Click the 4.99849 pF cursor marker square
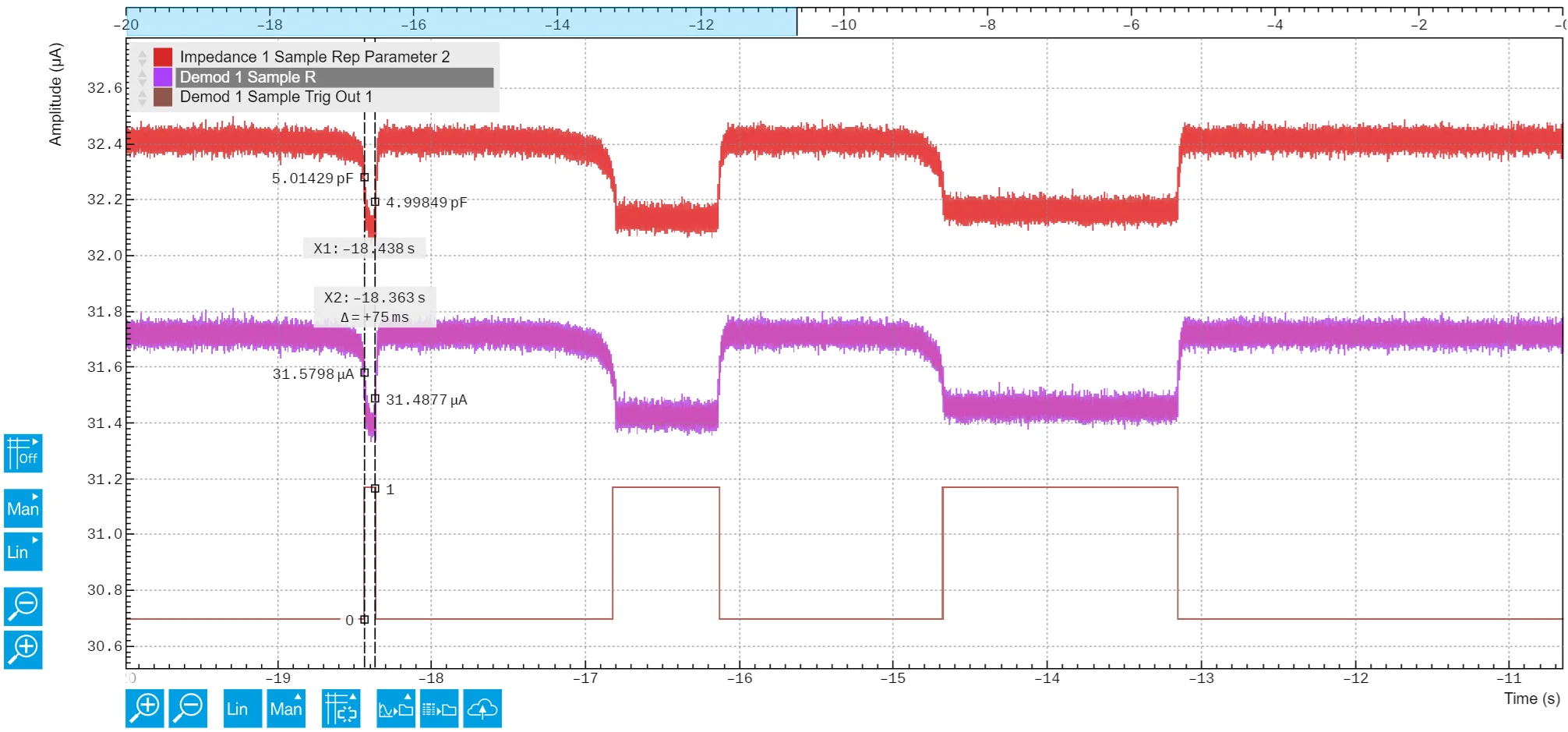1568x732 pixels. 375,202
